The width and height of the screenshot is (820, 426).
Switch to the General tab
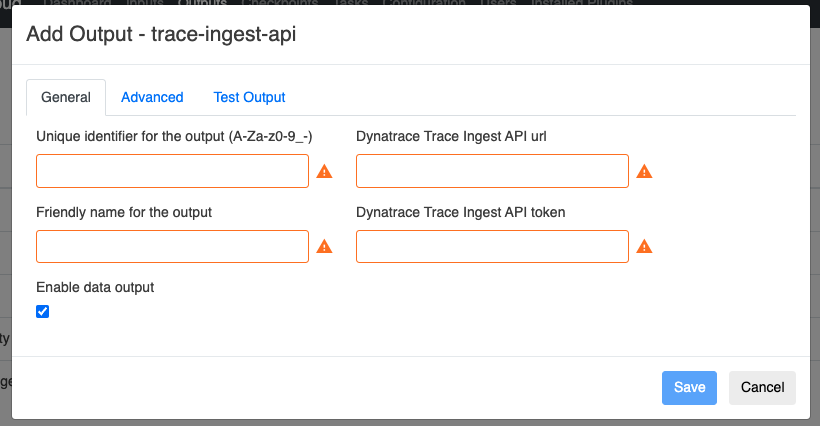[x=66, y=97]
